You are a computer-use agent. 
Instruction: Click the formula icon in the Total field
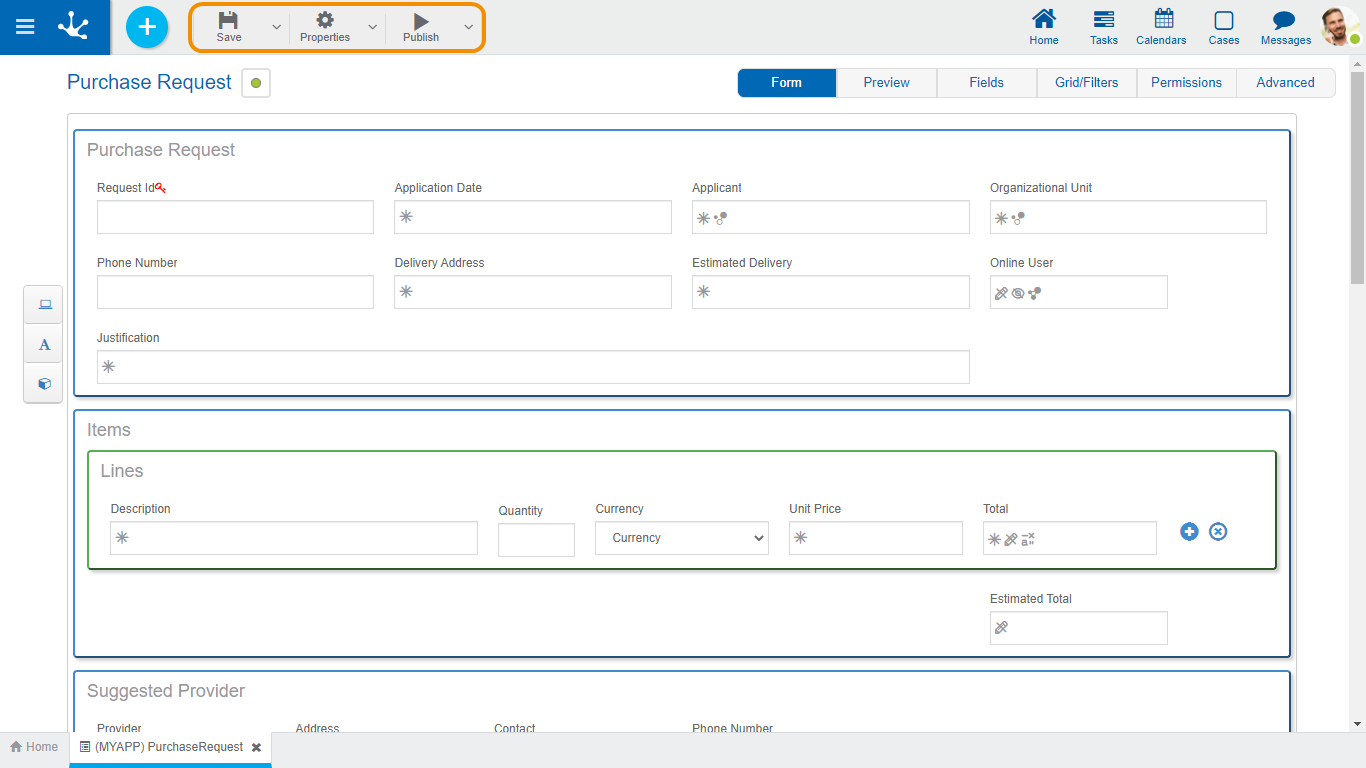(x=1028, y=539)
